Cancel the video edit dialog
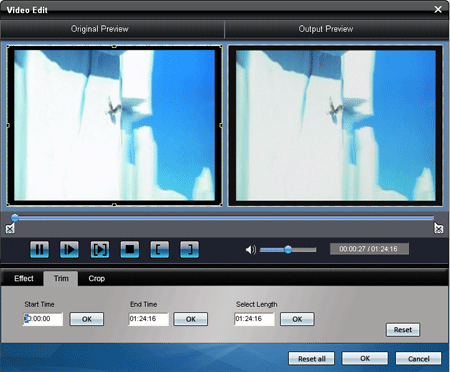 pyautogui.click(x=419, y=359)
